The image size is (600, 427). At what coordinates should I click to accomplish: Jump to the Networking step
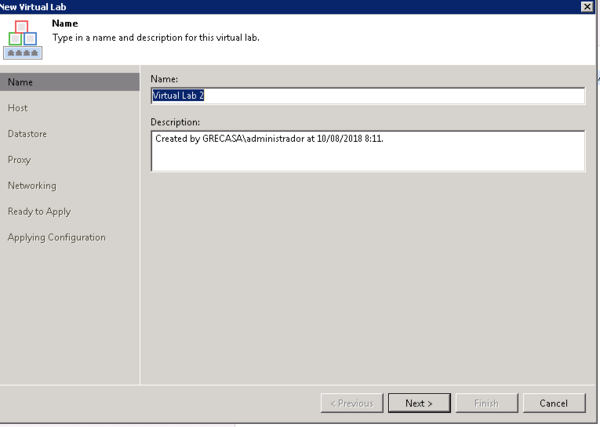(32, 186)
